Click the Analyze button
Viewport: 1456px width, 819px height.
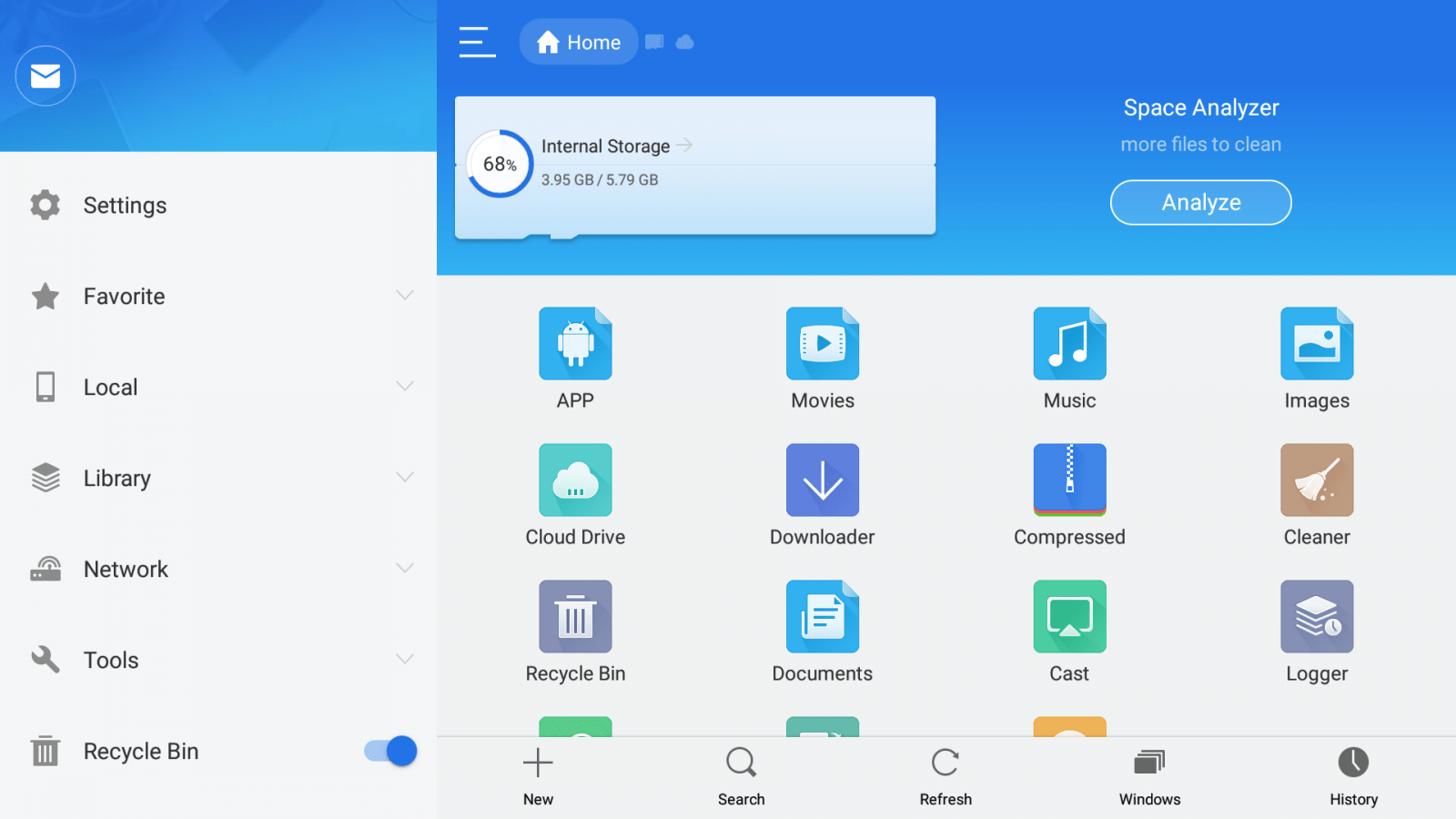pyautogui.click(x=1201, y=202)
